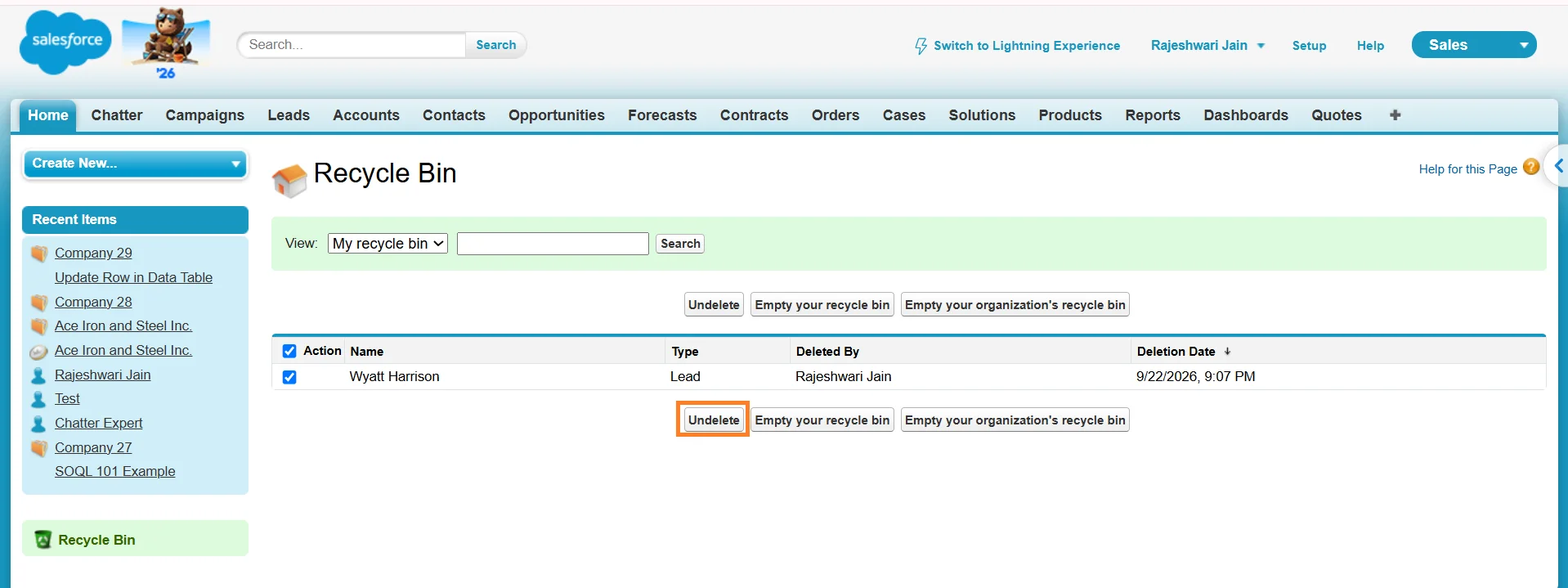
Task: Open the Create New dropdown
Action: point(136,164)
